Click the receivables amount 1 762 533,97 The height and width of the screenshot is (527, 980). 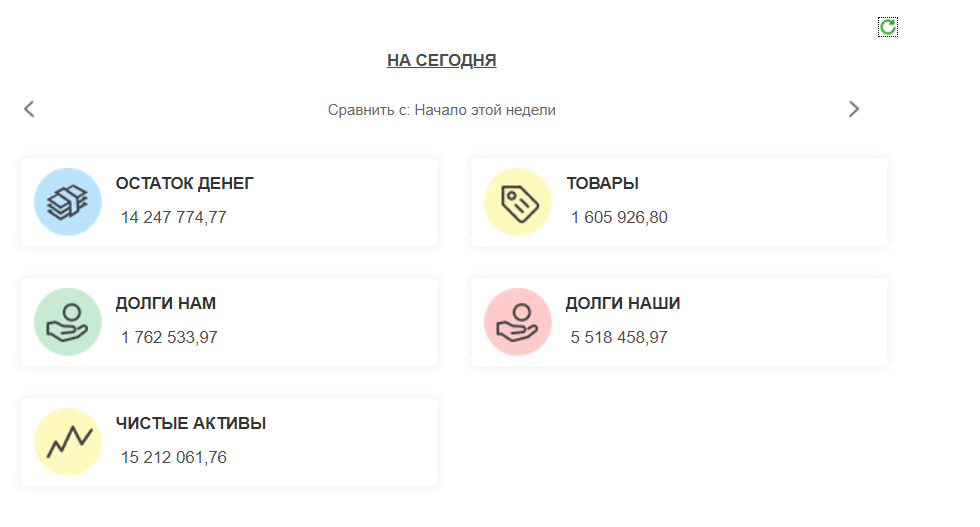(169, 337)
